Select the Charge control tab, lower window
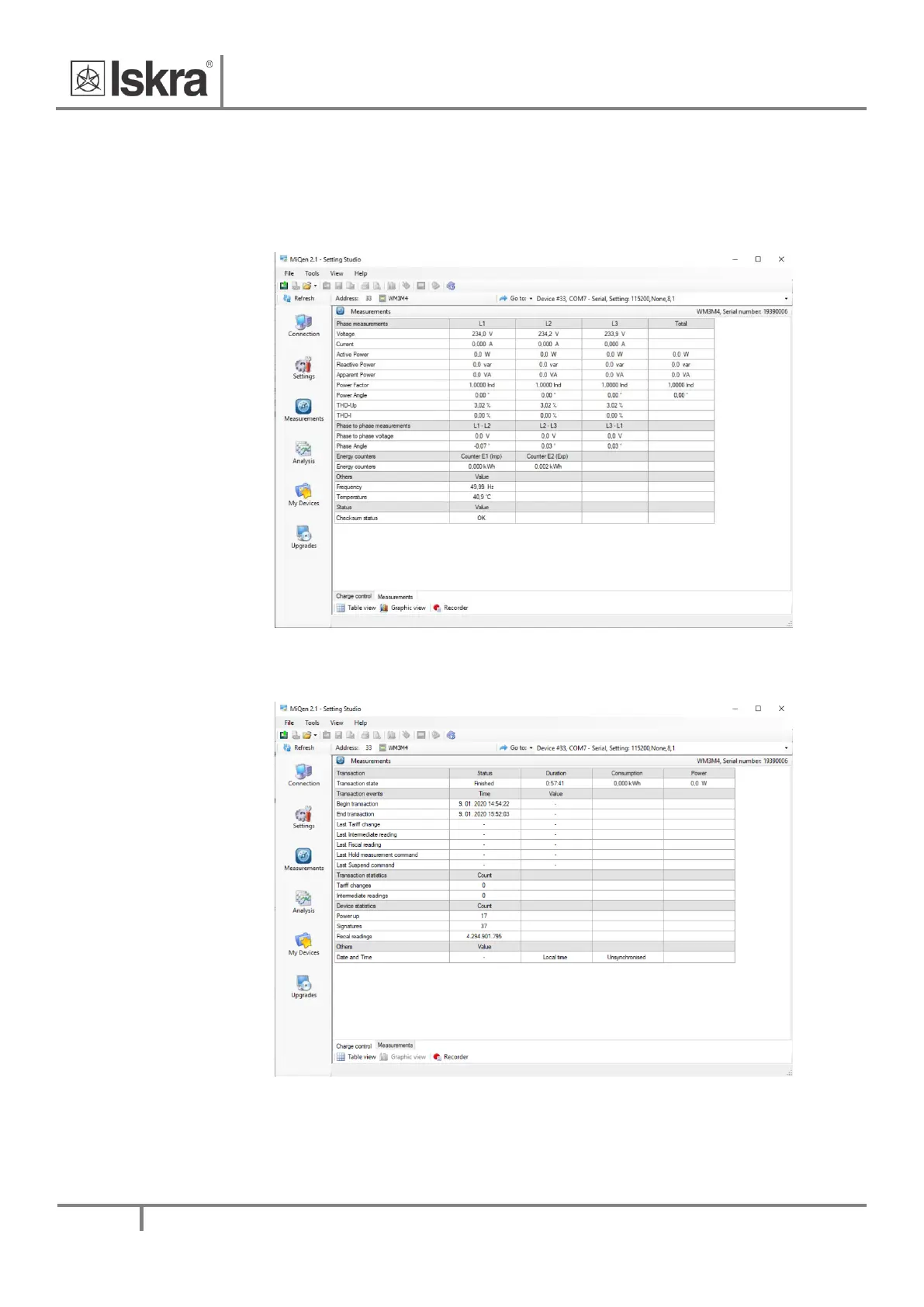The width and height of the screenshot is (924, 1307). 354,1046
